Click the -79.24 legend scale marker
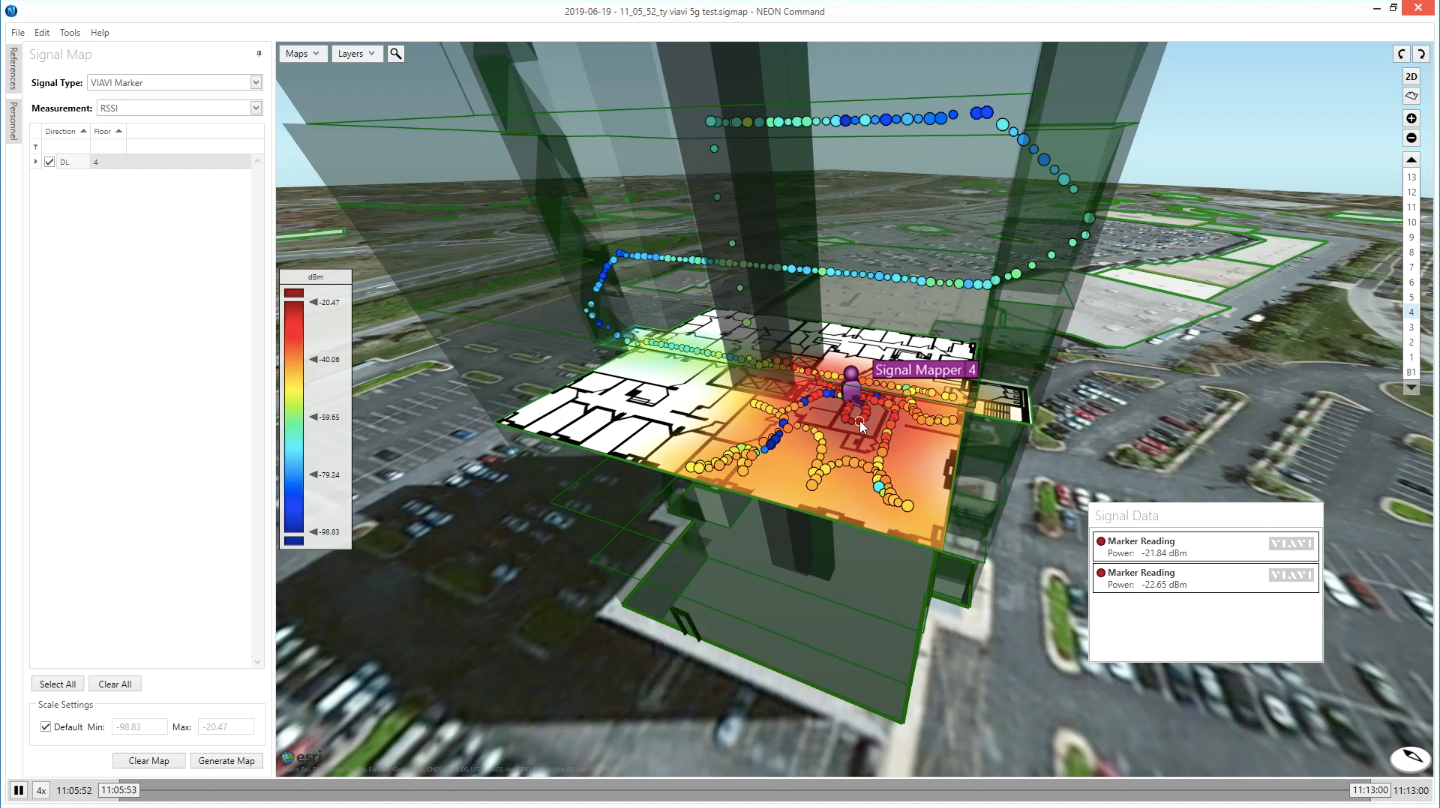The height and width of the screenshot is (808, 1440). (324, 474)
